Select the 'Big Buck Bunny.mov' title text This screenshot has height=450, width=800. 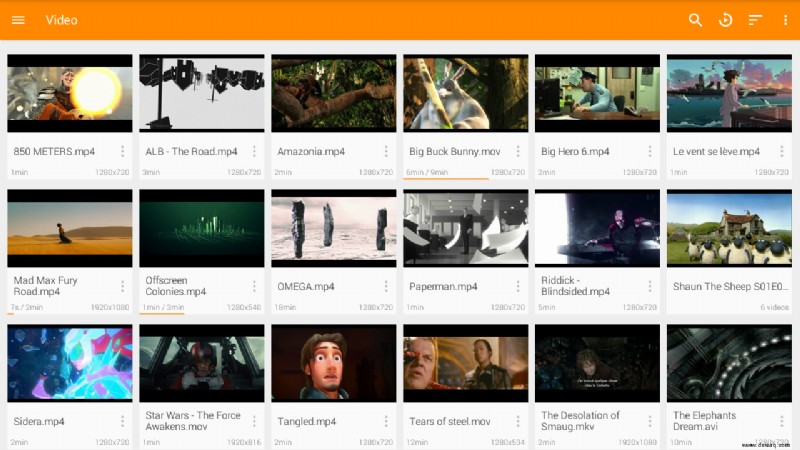tap(455, 152)
